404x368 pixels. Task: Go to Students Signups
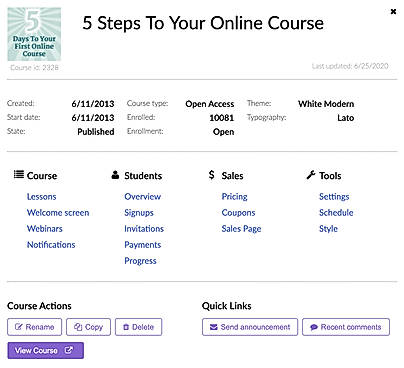coord(139,213)
